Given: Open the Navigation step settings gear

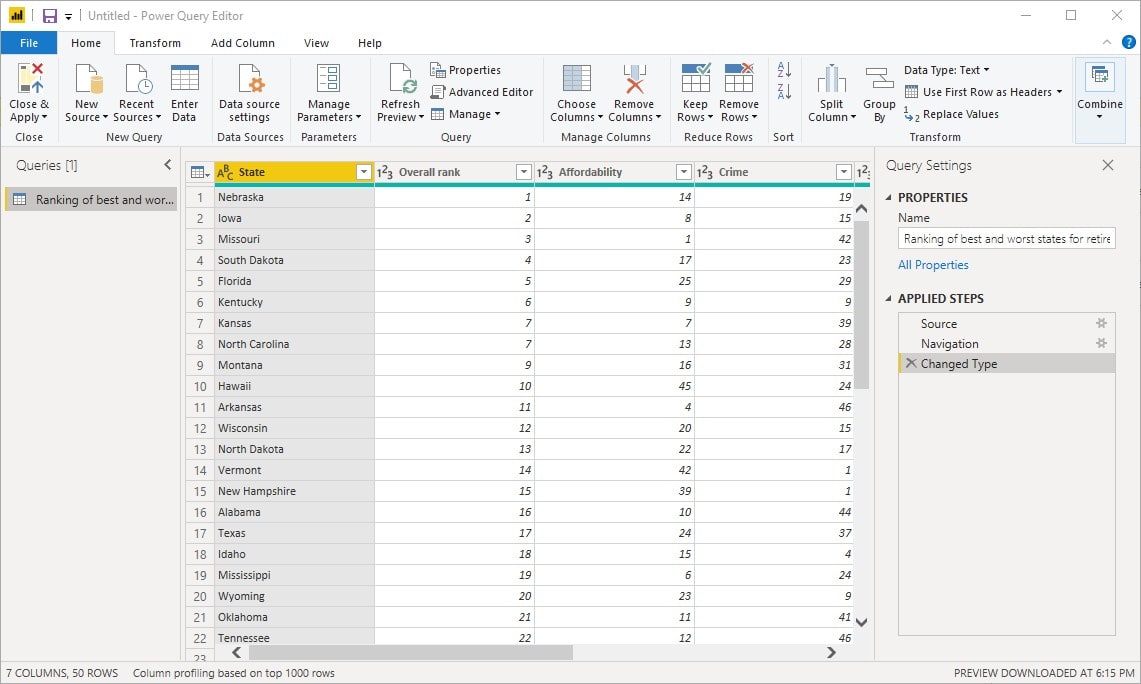Looking at the screenshot, I should pos(1101,343).
